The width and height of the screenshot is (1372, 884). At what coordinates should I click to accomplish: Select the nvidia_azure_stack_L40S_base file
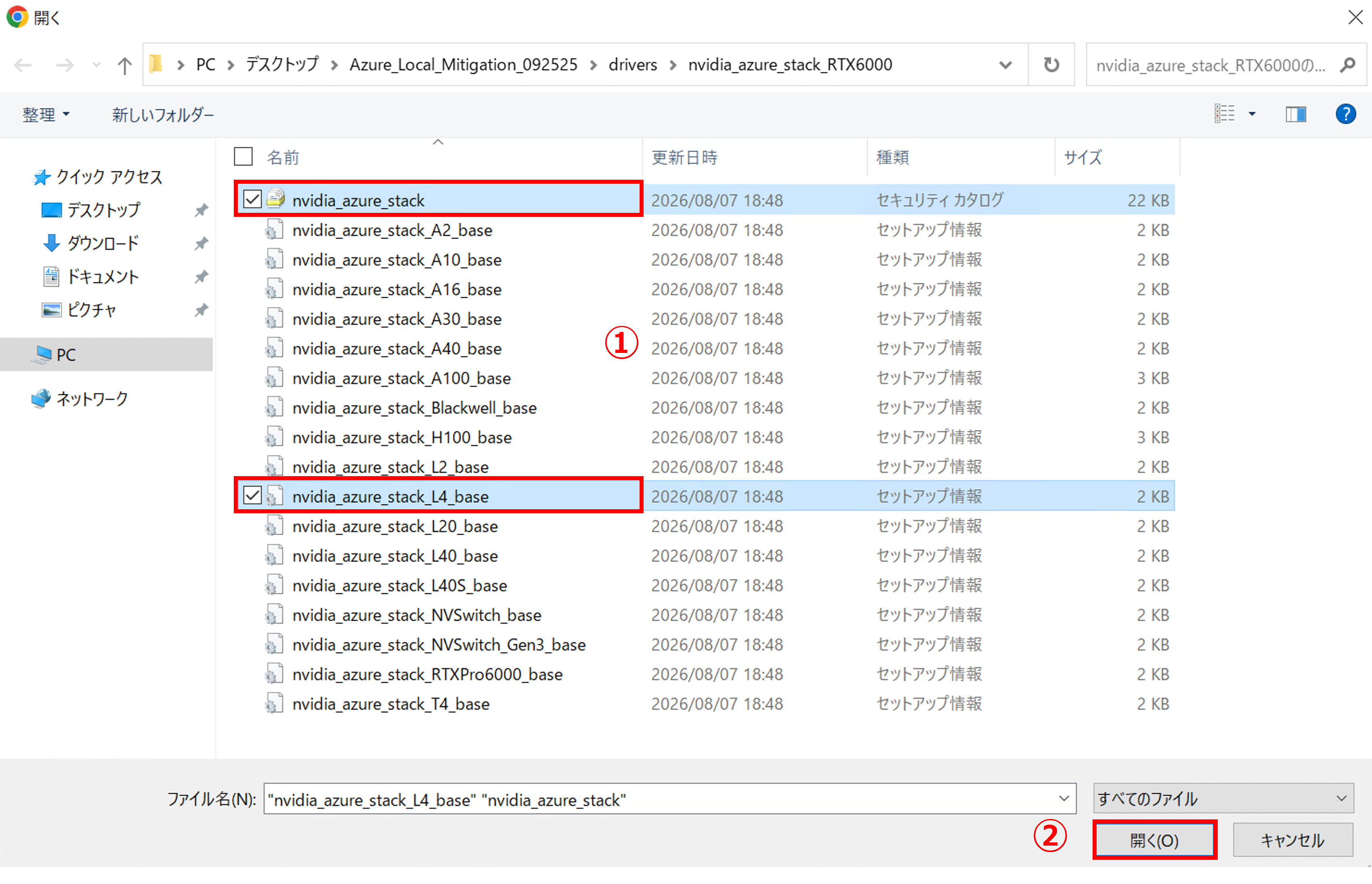point(400,585)
